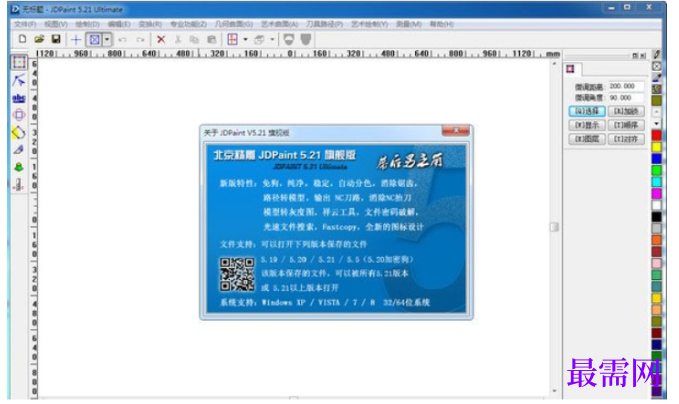Click the canvas vertical scrollbar down arrow
The image size is (679, 404).
point(554,391)
